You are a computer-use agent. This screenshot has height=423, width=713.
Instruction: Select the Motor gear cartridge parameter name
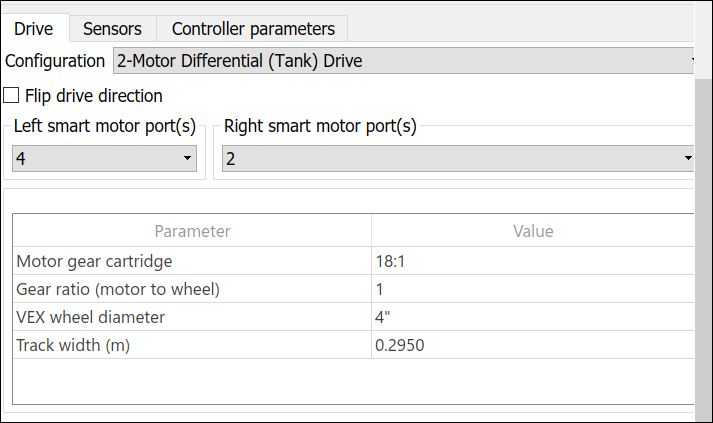click(x=95, y=262)
